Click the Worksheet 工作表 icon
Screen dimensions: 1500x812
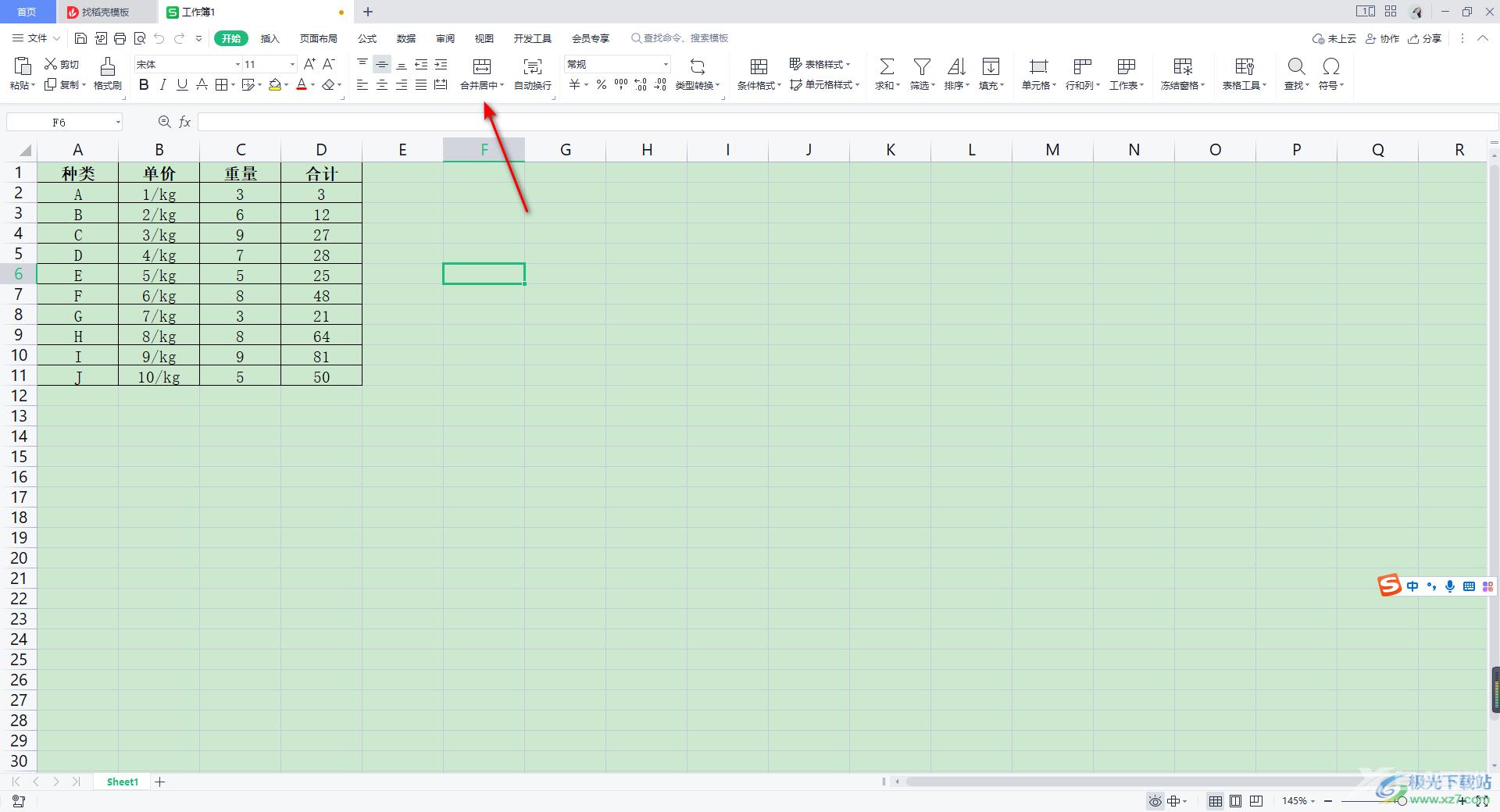coord(1126,66)
